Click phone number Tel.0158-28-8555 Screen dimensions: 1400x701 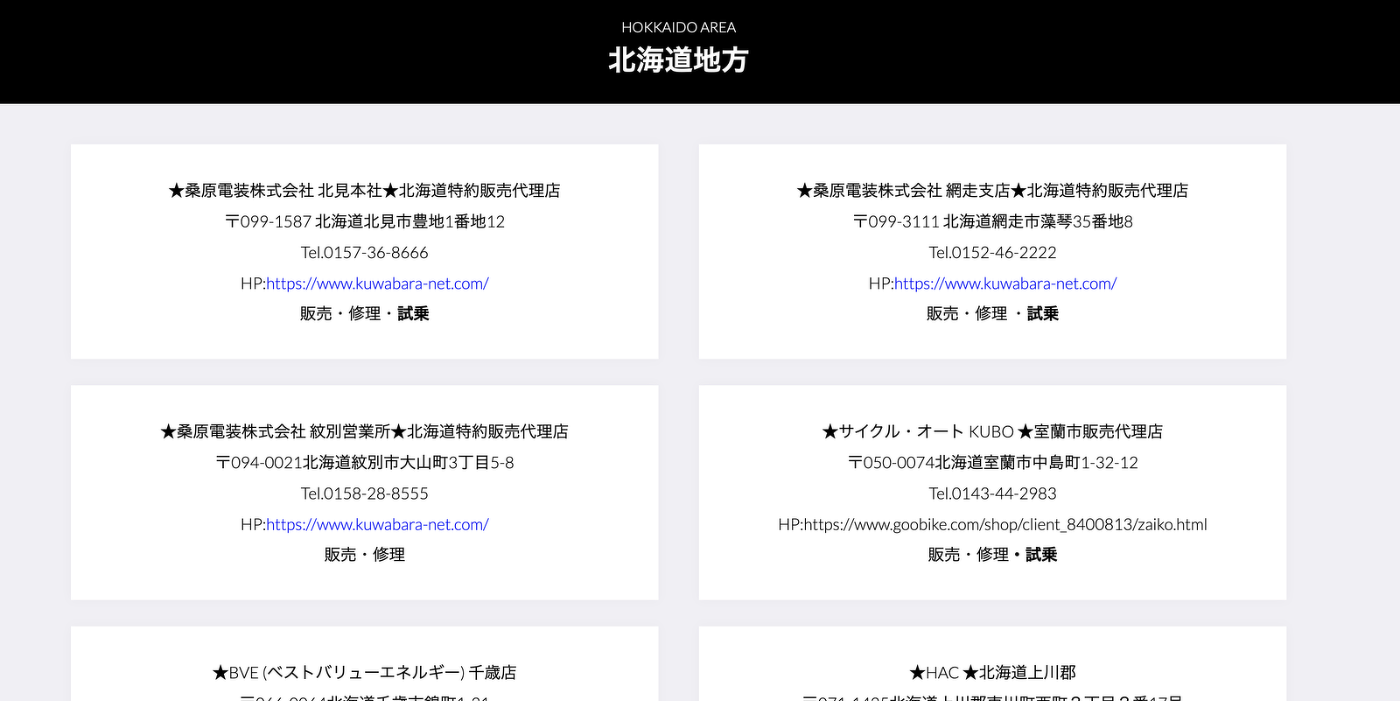(x=364, y=493)
